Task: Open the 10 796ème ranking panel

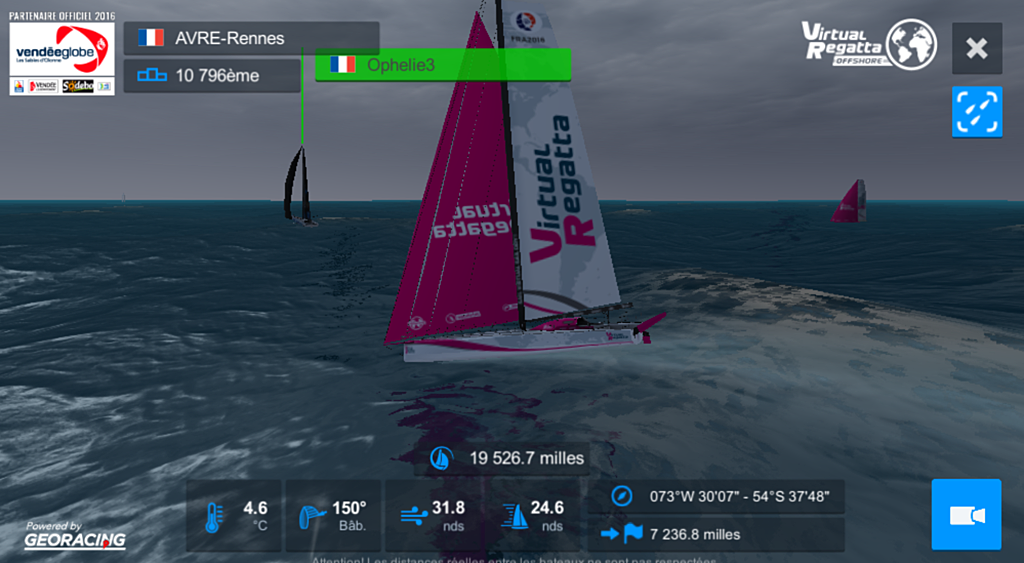Action: pyautogui.click(x=212, y=75)
